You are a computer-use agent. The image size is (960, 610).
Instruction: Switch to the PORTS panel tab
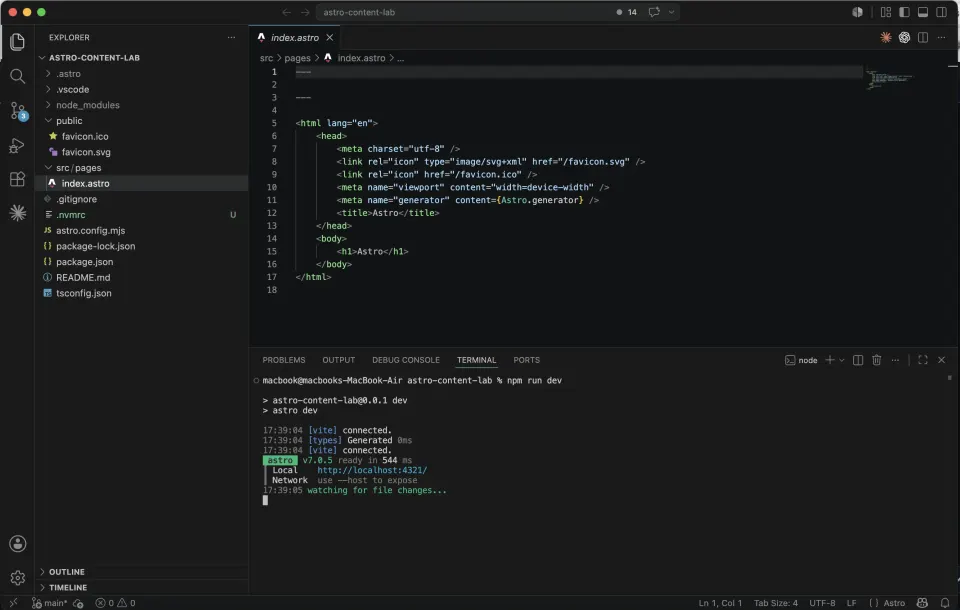pyautogui.click(x=527, y=360)
